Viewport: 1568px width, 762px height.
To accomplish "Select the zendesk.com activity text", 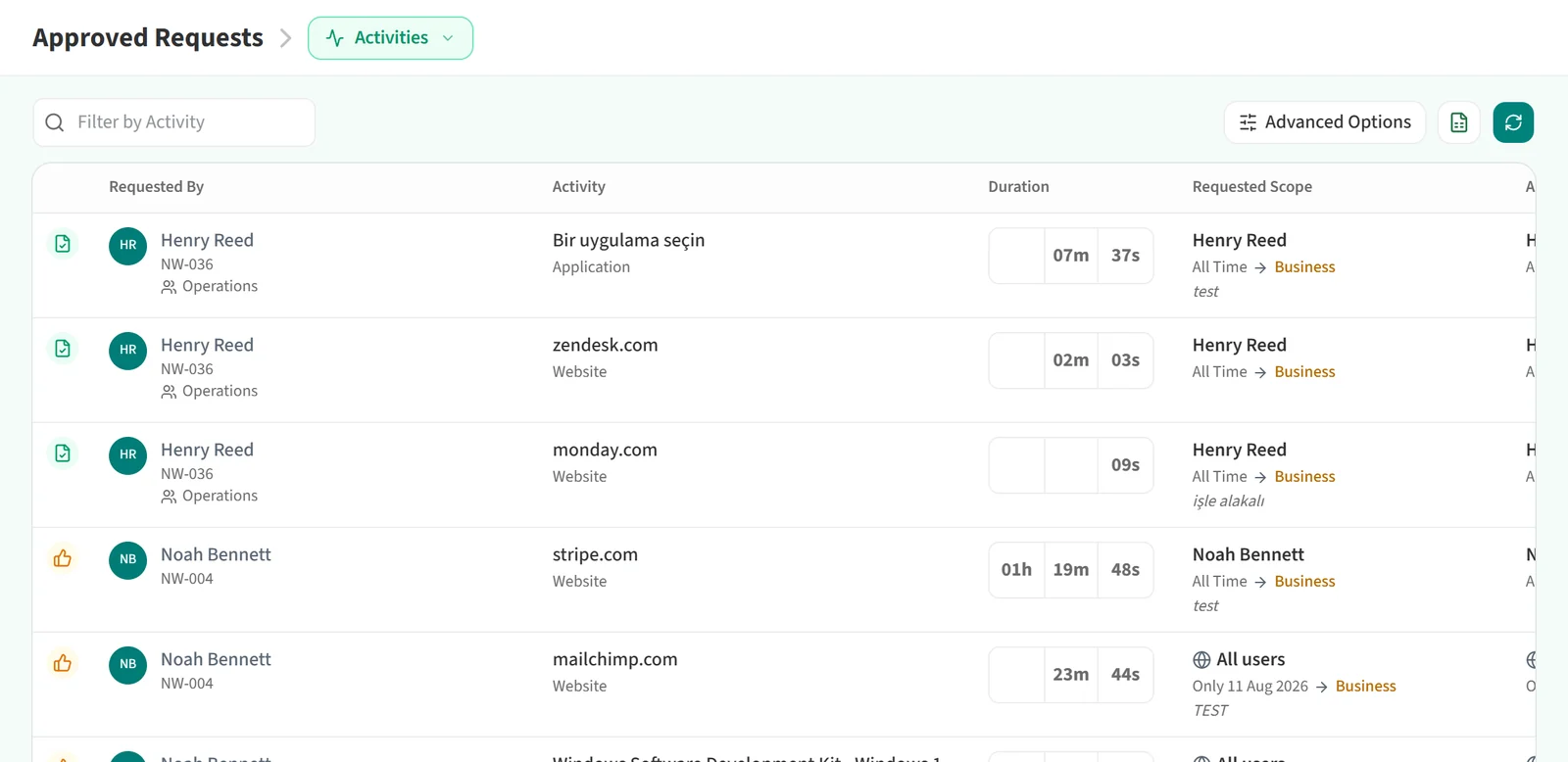I will [x=606, y=345].
